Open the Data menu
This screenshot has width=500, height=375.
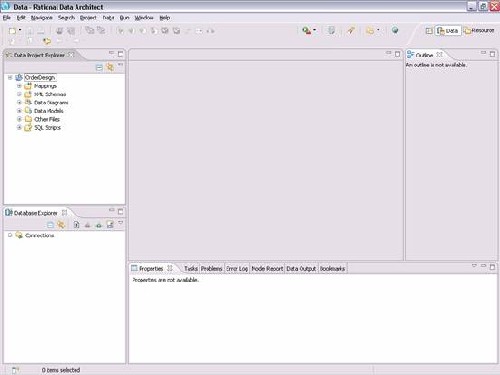click(x=108, y=18)
